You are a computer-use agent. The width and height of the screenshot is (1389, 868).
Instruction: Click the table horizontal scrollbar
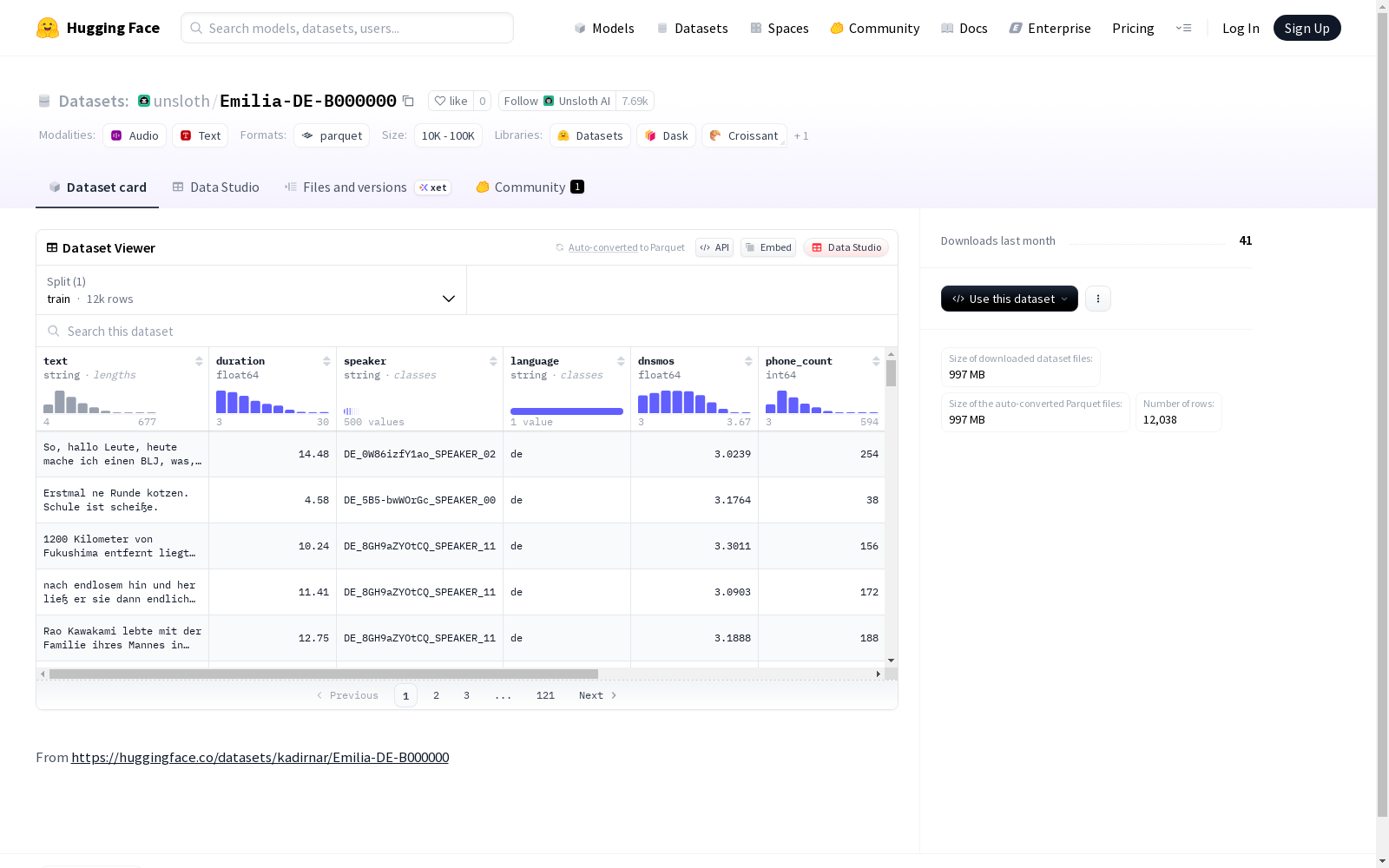324,674
